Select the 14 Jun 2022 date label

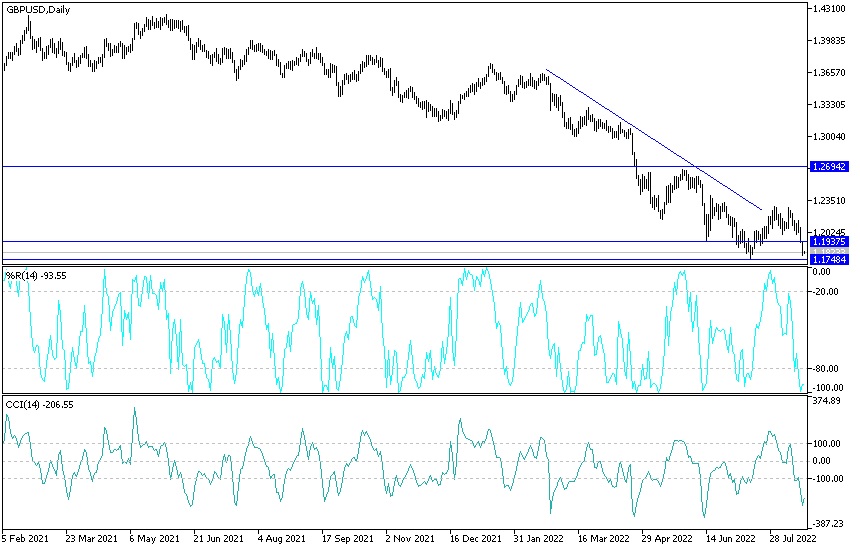(731, 538)
